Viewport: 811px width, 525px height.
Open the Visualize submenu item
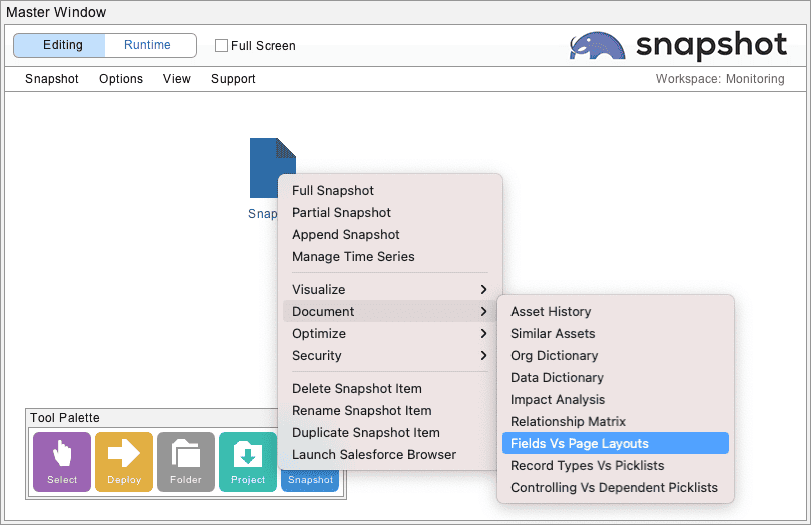click(390, 290)
